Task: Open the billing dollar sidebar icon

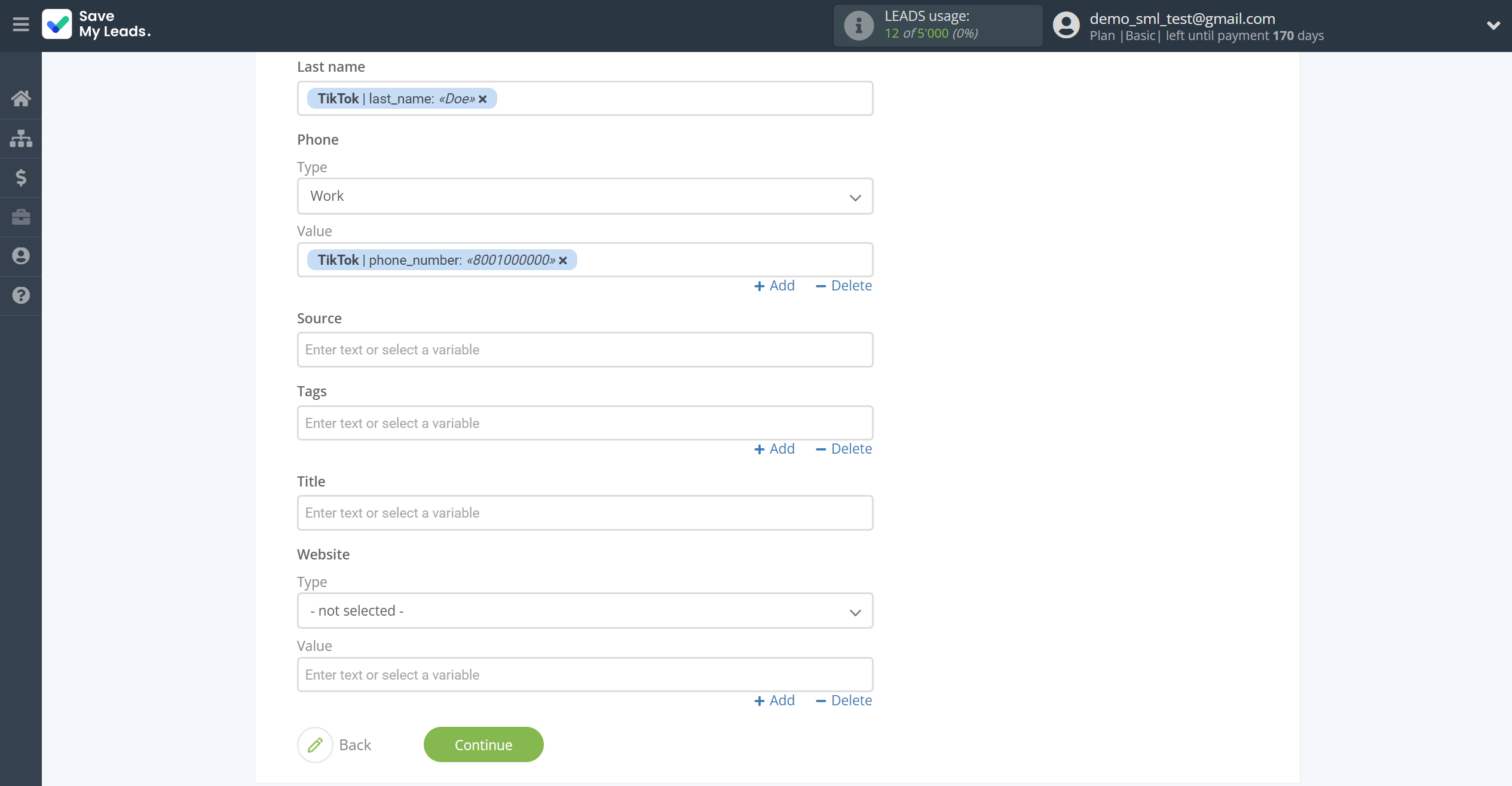Action: tap(21, 178)
